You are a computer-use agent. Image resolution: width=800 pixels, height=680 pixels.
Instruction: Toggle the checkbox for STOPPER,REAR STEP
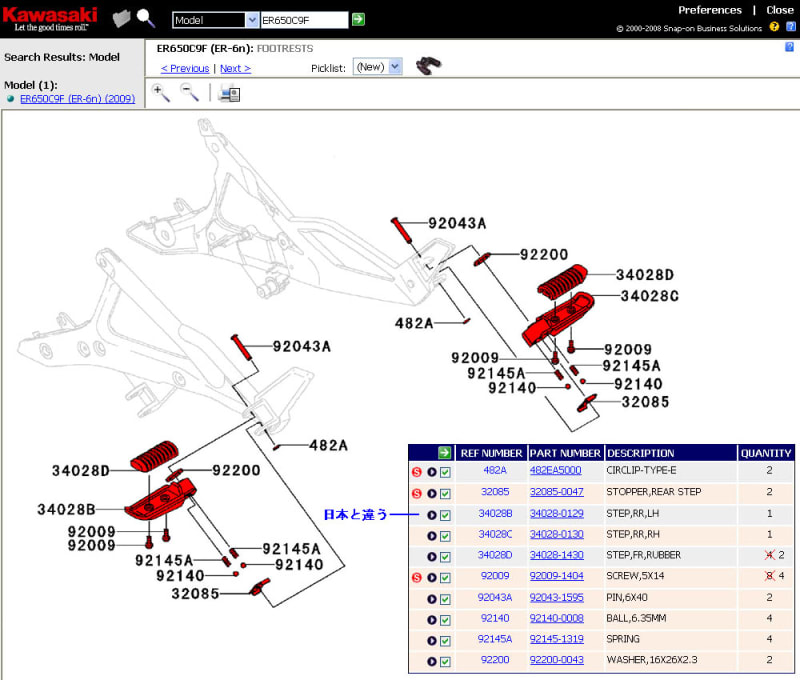445,494
